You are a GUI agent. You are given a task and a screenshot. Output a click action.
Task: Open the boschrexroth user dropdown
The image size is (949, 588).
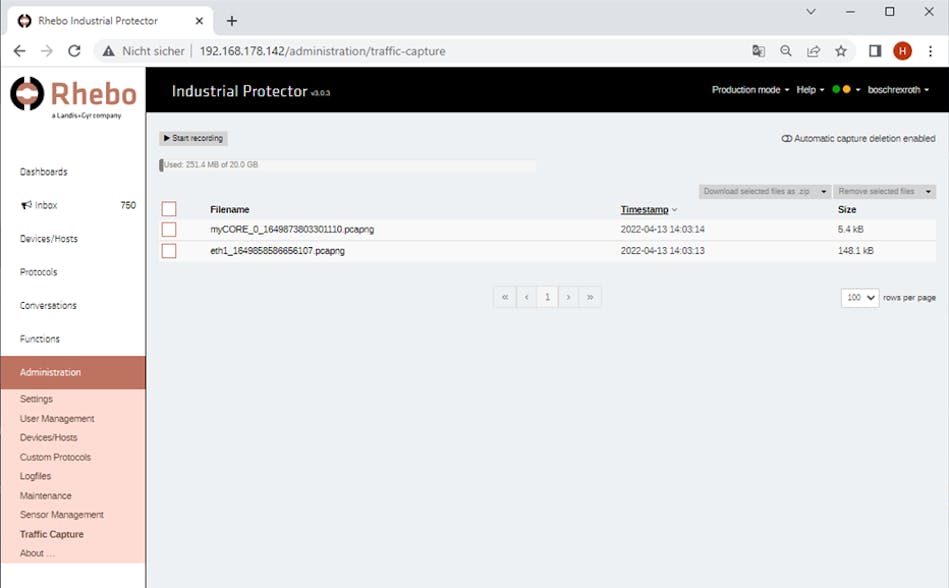pos(898,90)
